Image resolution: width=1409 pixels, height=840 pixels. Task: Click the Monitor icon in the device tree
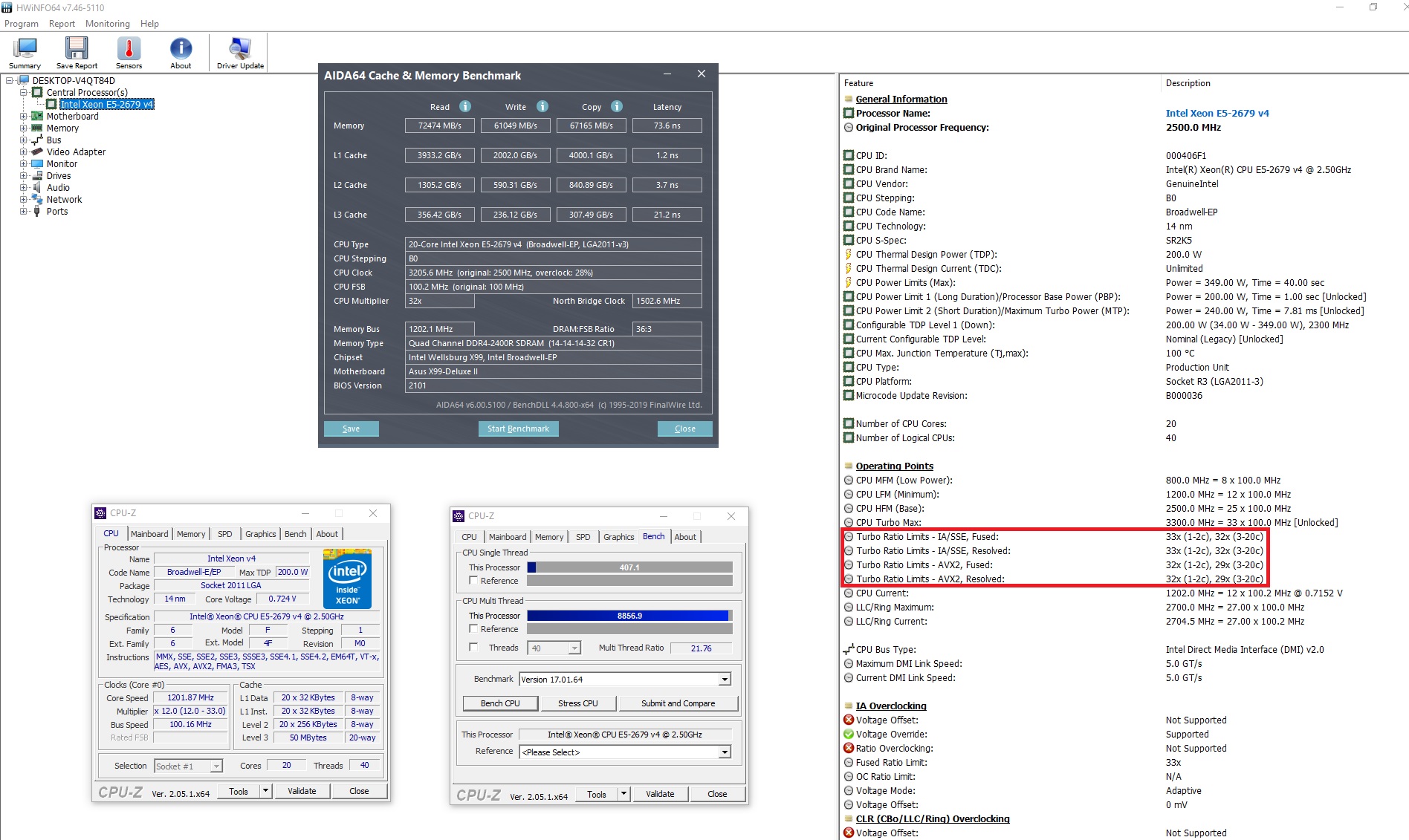[x=37, y=164]
